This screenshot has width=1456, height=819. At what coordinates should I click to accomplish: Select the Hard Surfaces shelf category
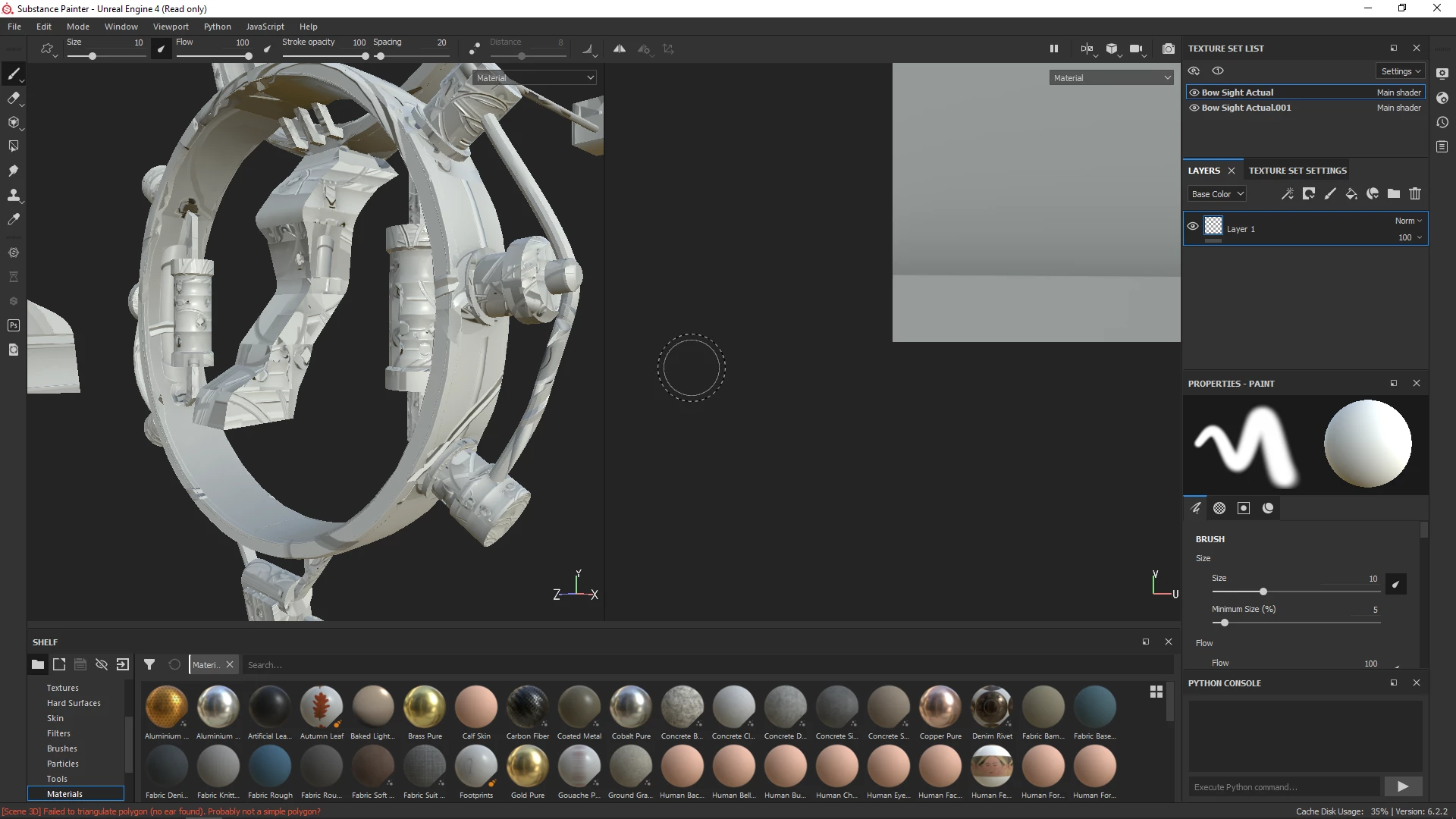click(74, 703)
